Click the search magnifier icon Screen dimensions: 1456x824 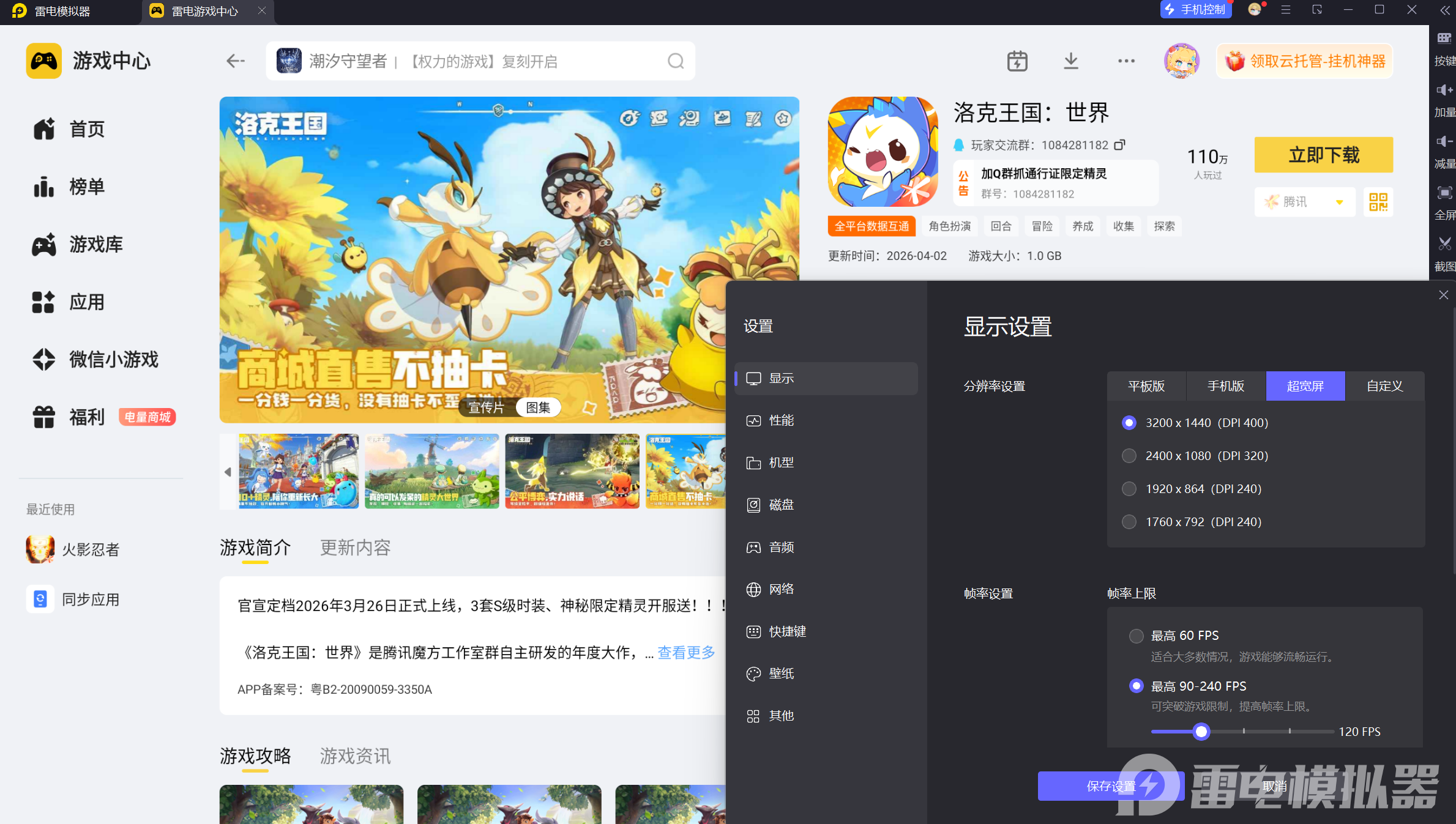pyautogui.click(x=676, y=61)
